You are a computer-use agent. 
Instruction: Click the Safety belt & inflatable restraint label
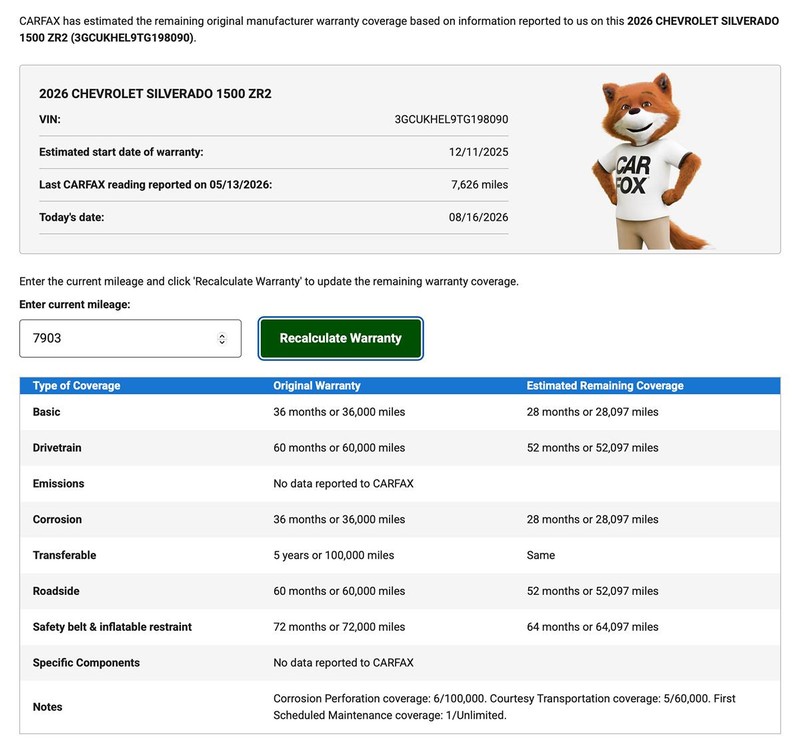click(x=112, y=627)
